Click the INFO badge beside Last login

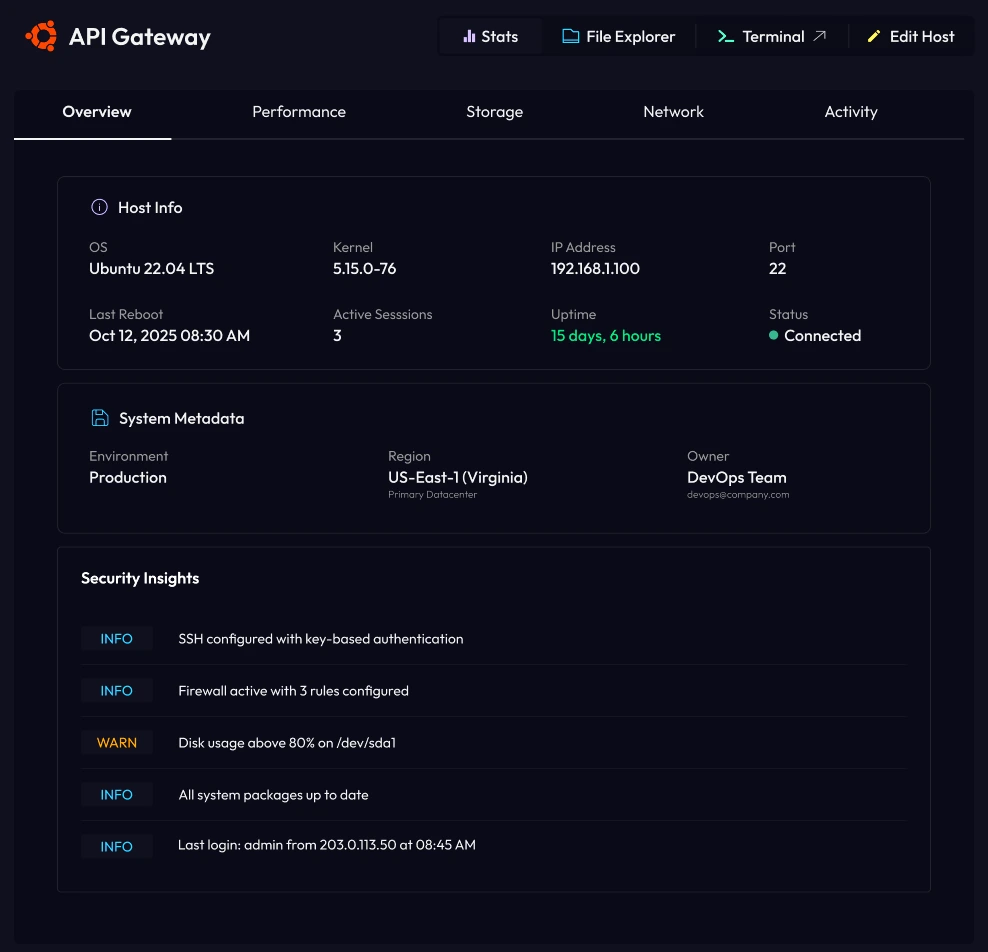click(117, 846)
